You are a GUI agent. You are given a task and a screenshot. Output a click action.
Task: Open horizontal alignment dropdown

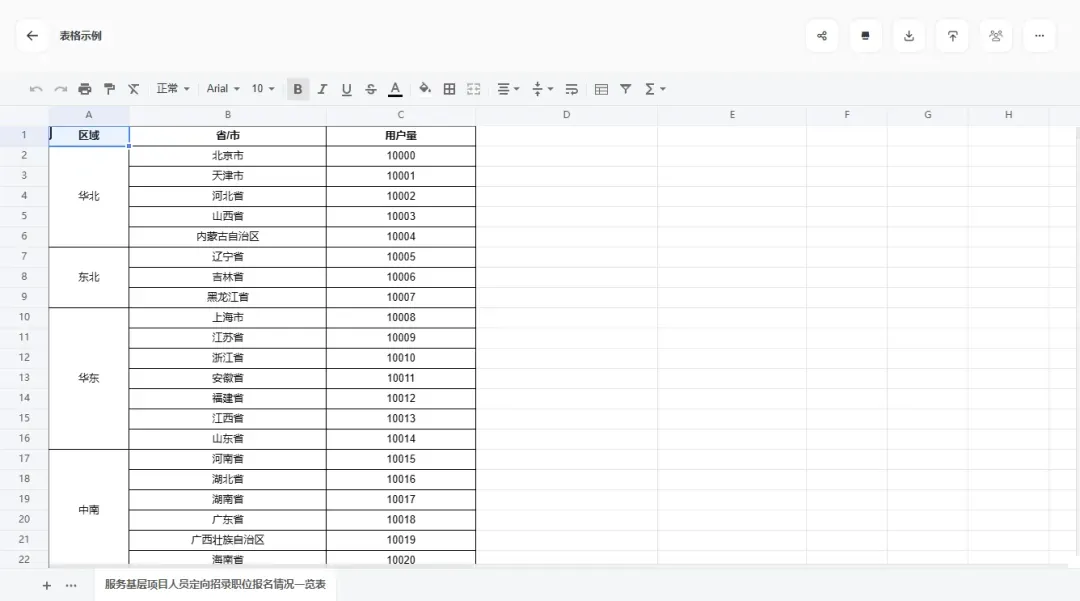pyautogui.click(x=508, y=89)
